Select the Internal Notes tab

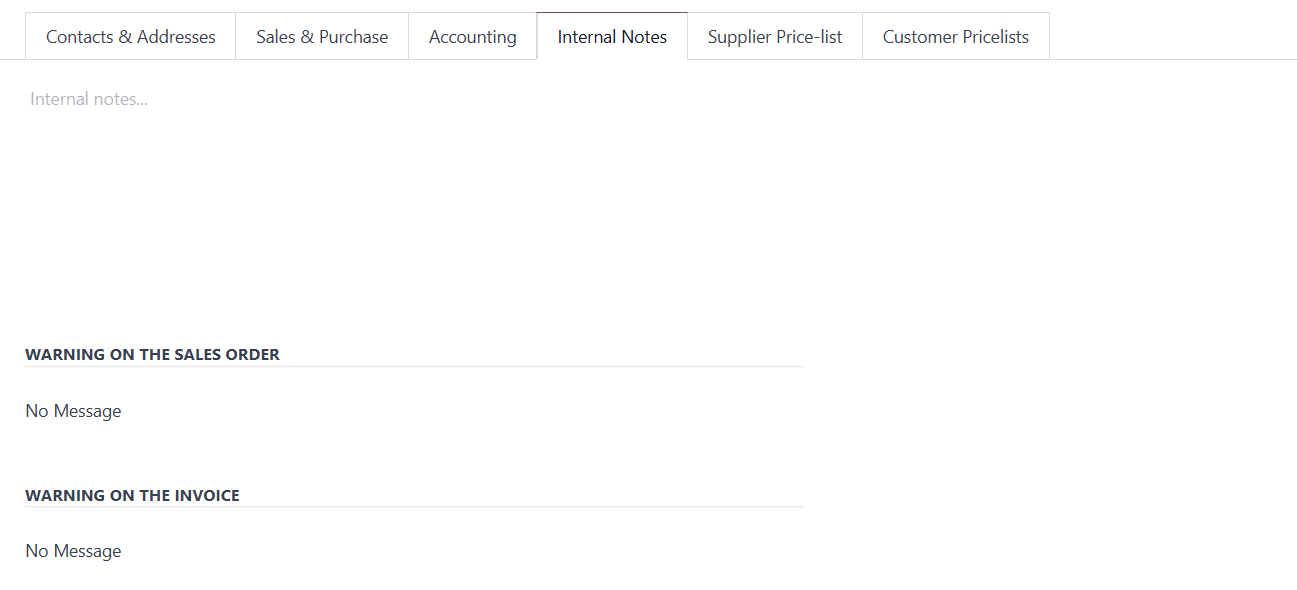612,37
